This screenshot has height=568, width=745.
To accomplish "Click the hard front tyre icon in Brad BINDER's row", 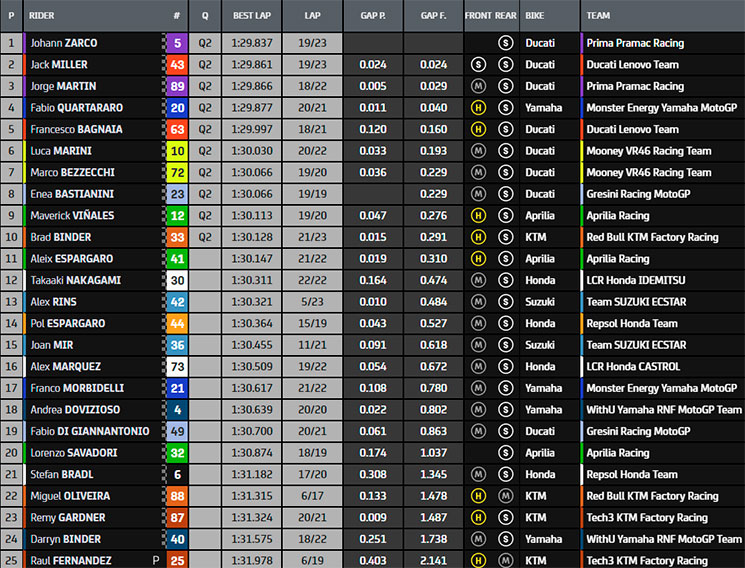I will [x=478, y=237].
